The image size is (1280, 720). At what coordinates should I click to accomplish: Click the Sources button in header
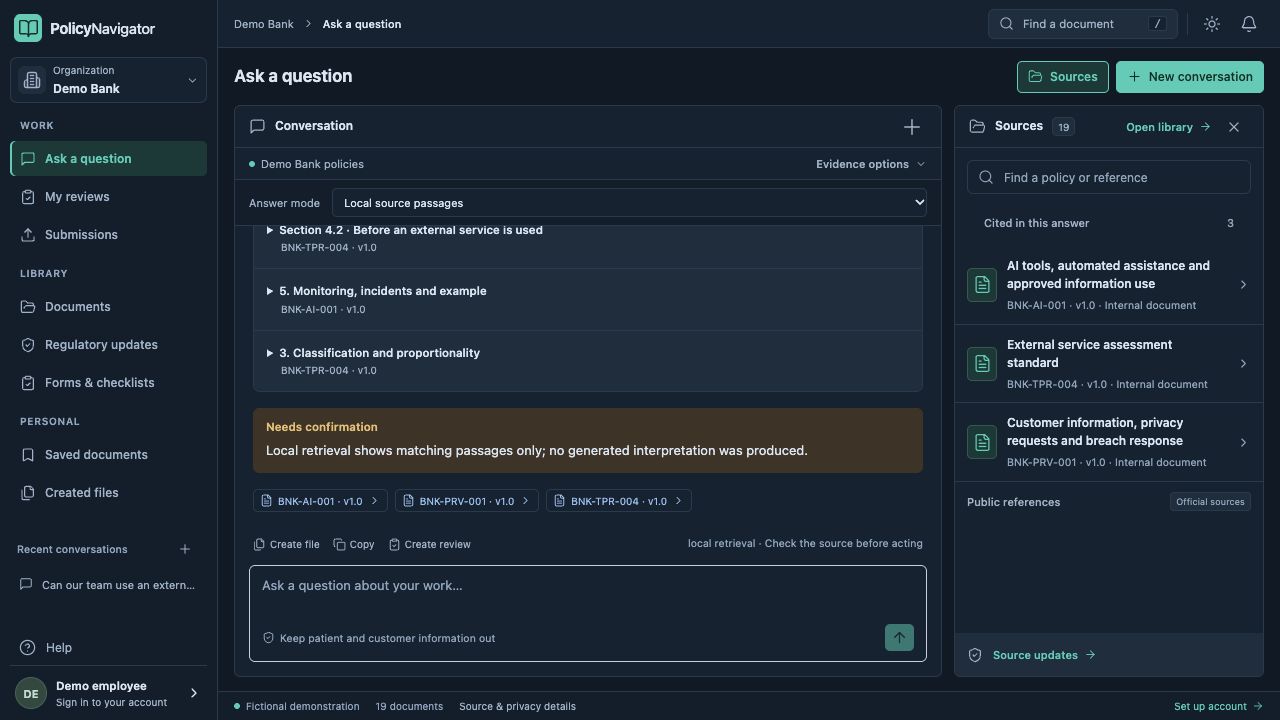tap(1062, 77)
